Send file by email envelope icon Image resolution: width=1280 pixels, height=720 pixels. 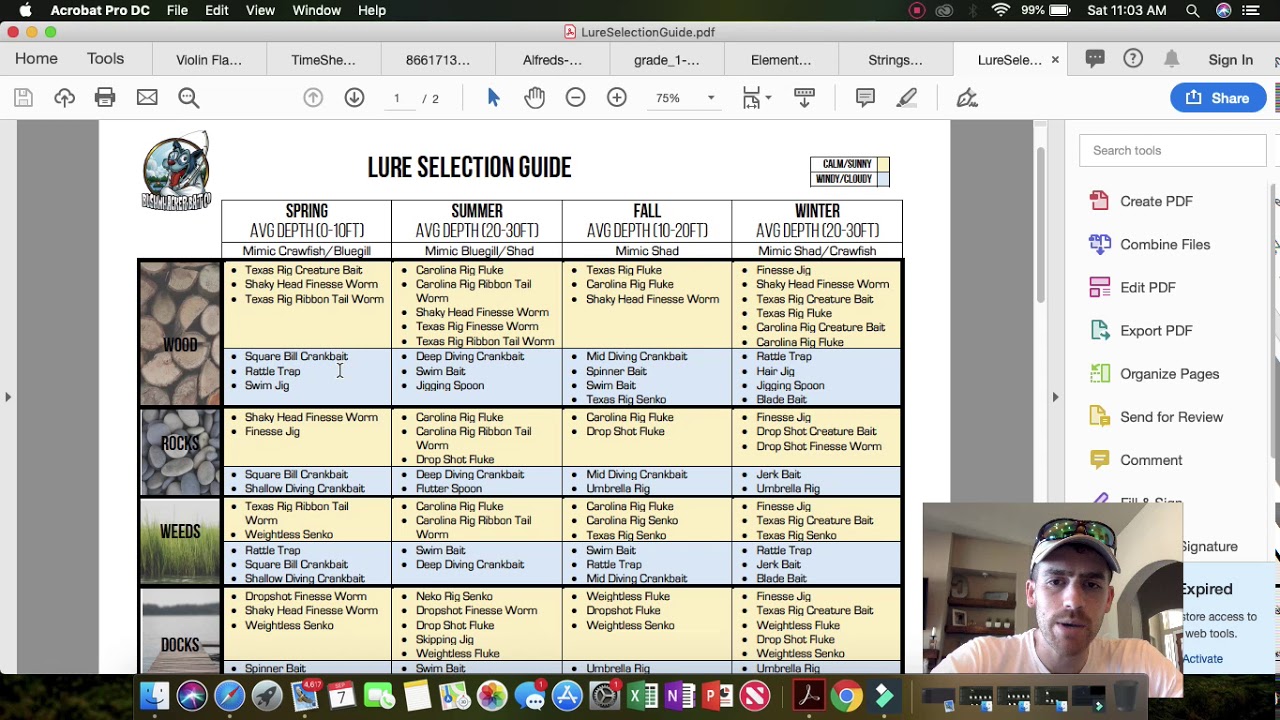(147, 98)
